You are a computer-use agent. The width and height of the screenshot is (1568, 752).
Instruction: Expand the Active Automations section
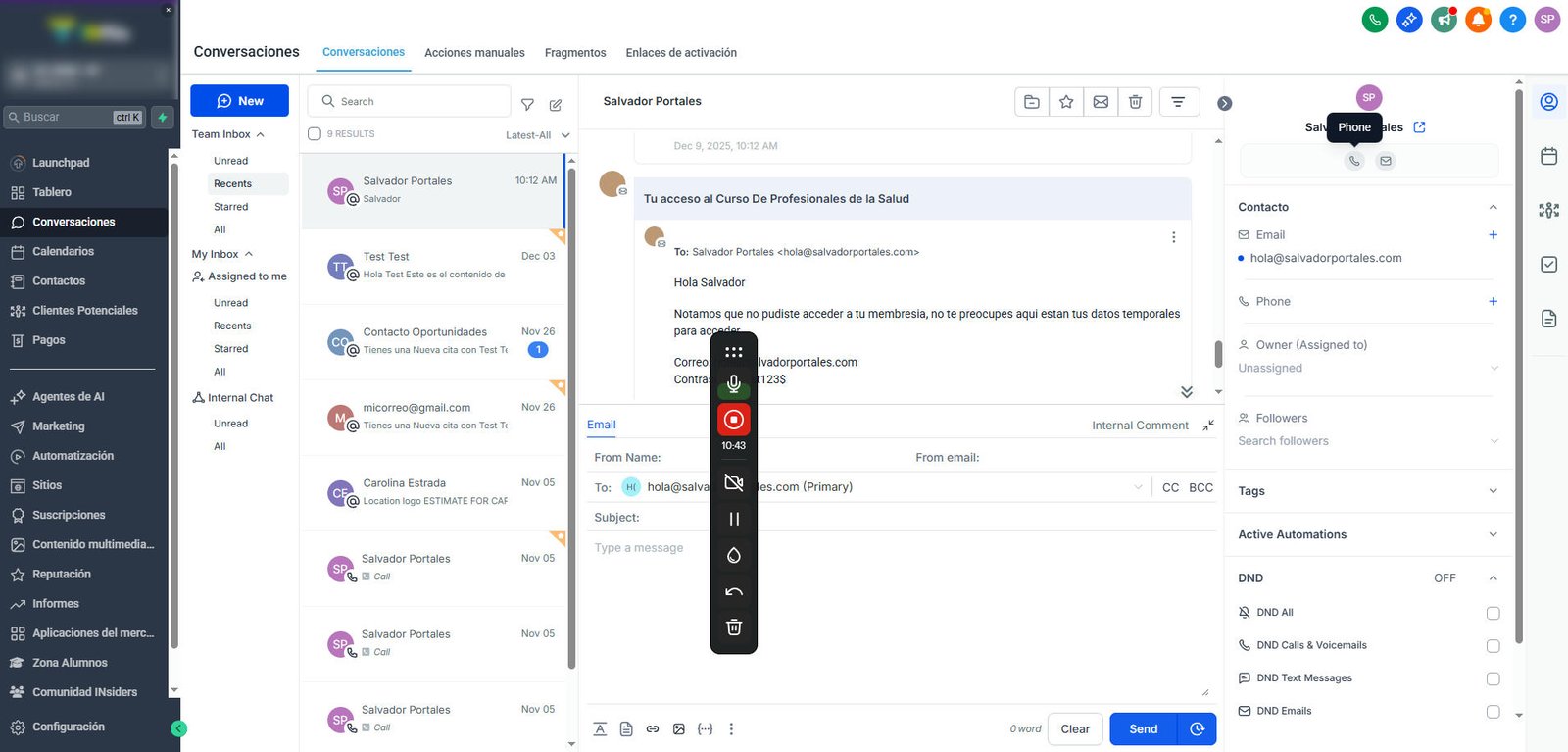tap(1368, 534)
